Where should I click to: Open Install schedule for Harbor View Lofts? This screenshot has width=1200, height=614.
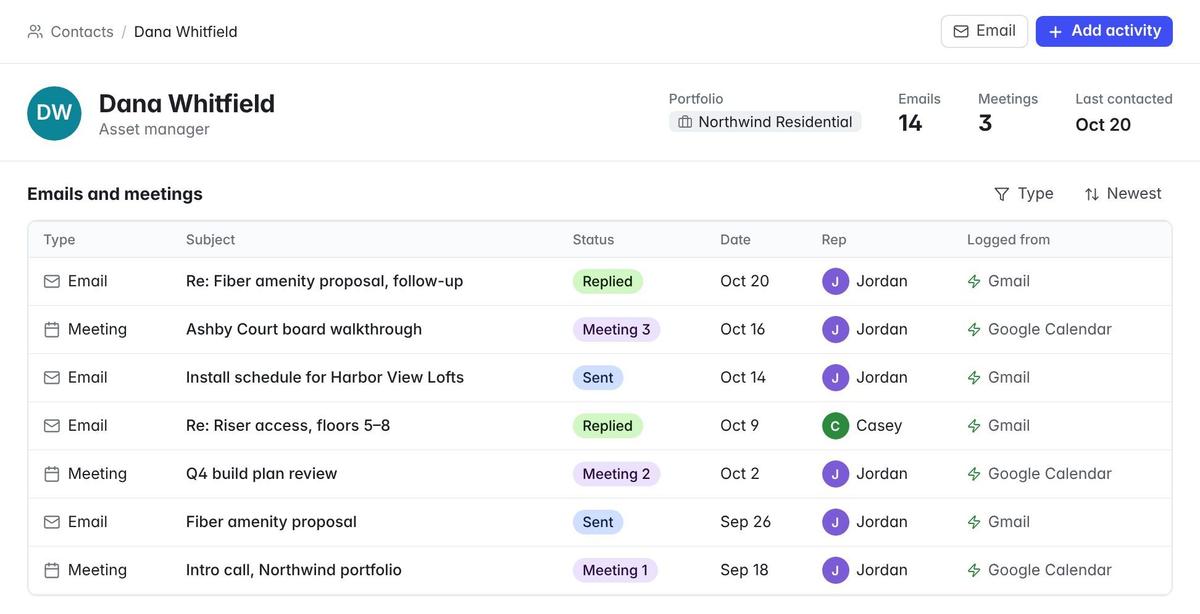click(325, 377)
